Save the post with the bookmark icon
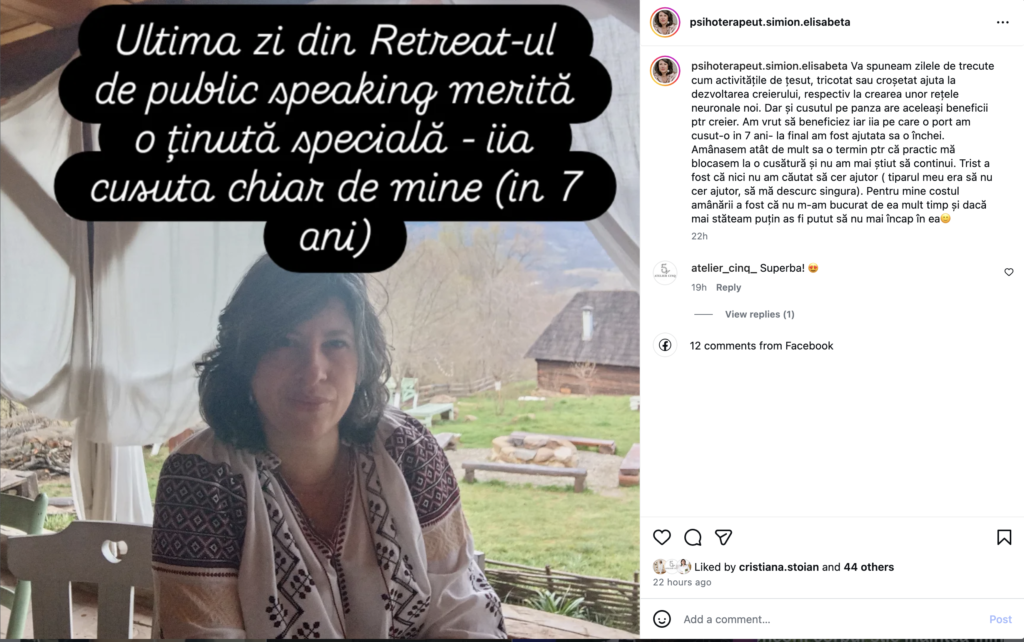 (x=1004, y=537)
